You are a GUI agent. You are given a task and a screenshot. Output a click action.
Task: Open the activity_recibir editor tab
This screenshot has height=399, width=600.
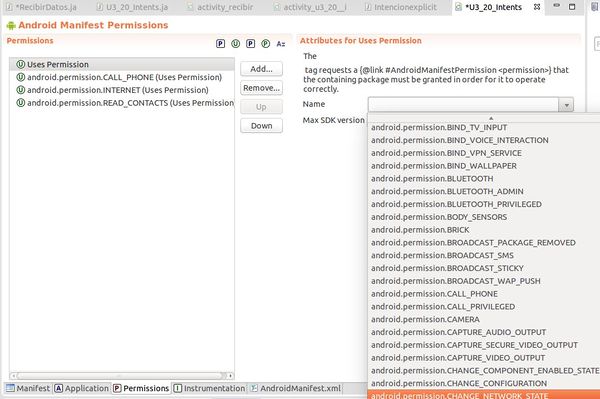point(221,7)
